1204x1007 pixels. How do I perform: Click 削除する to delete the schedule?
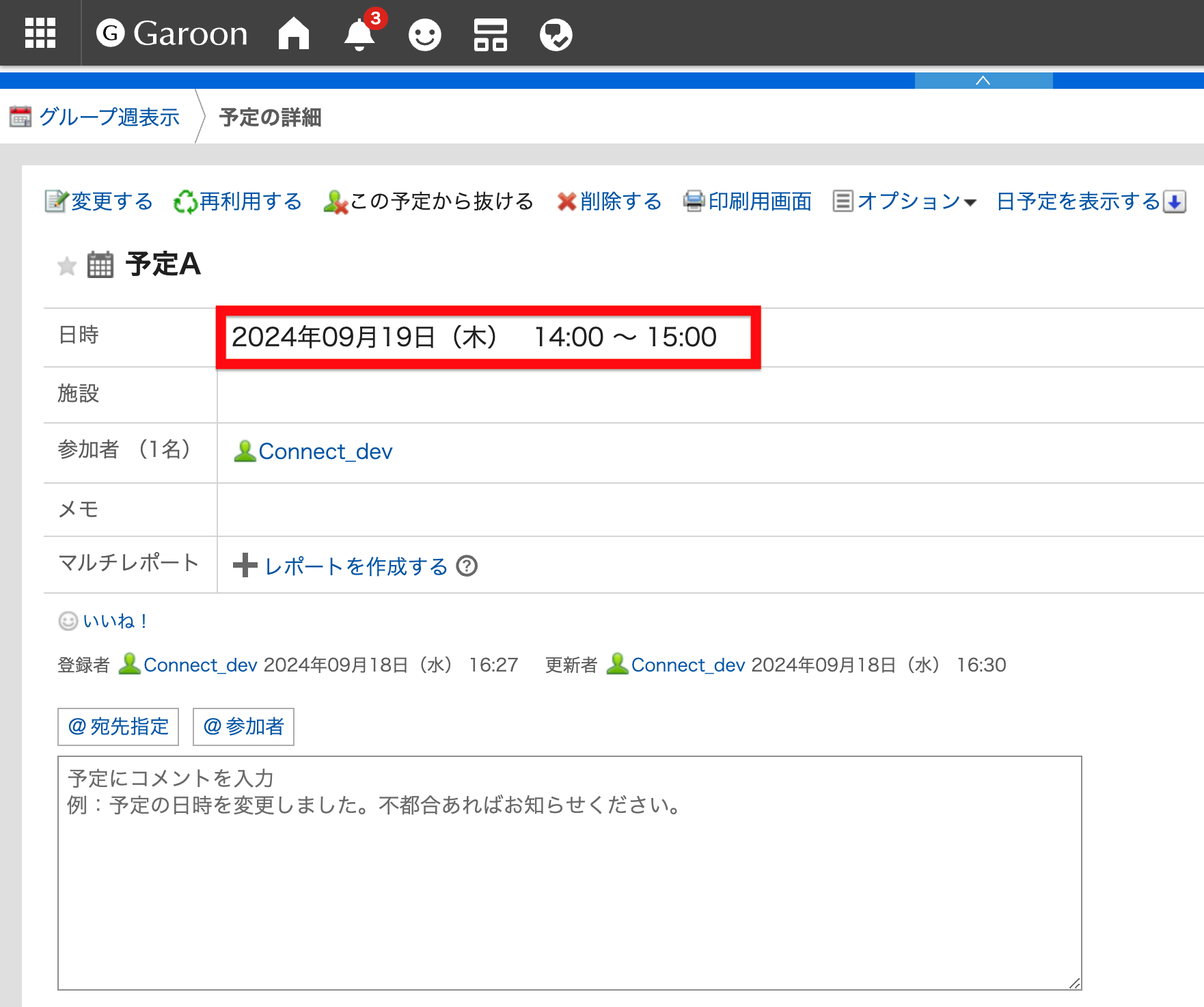click(x=621, y=202)
